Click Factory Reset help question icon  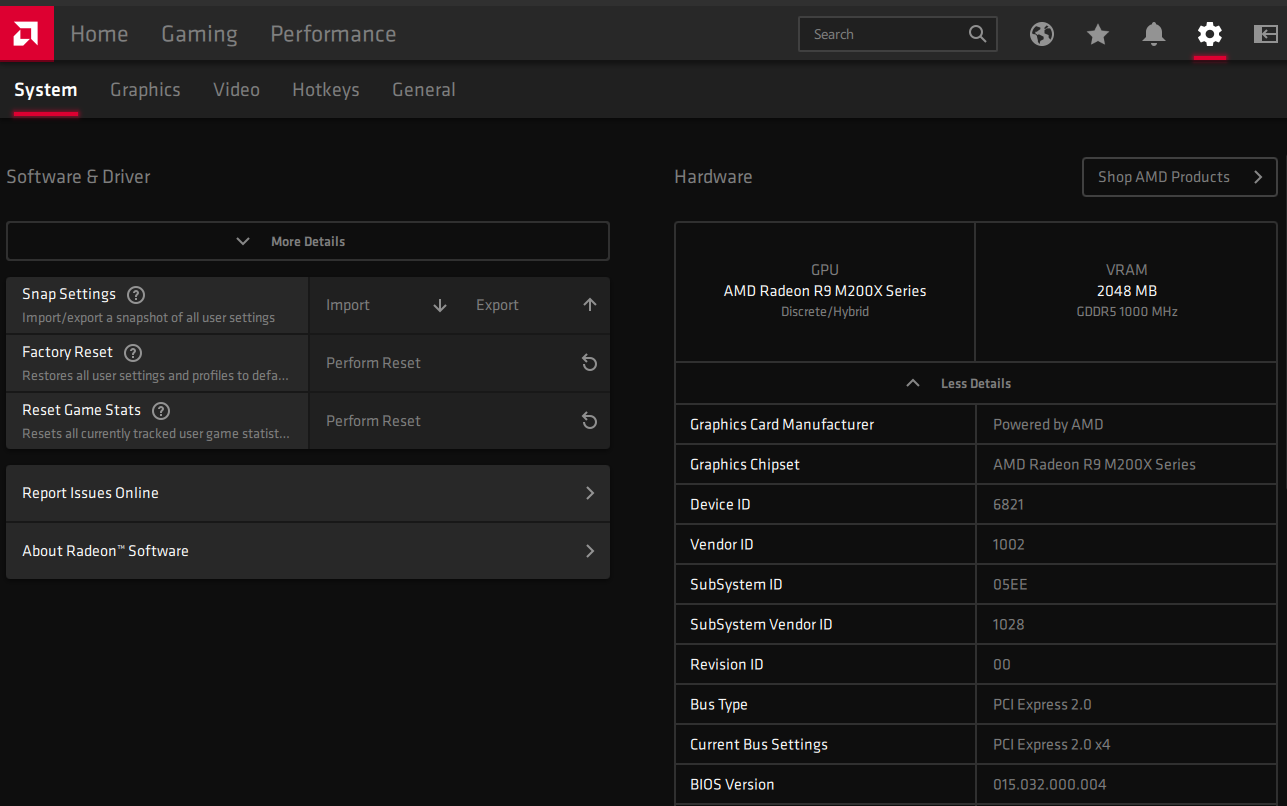click(133, 353)
